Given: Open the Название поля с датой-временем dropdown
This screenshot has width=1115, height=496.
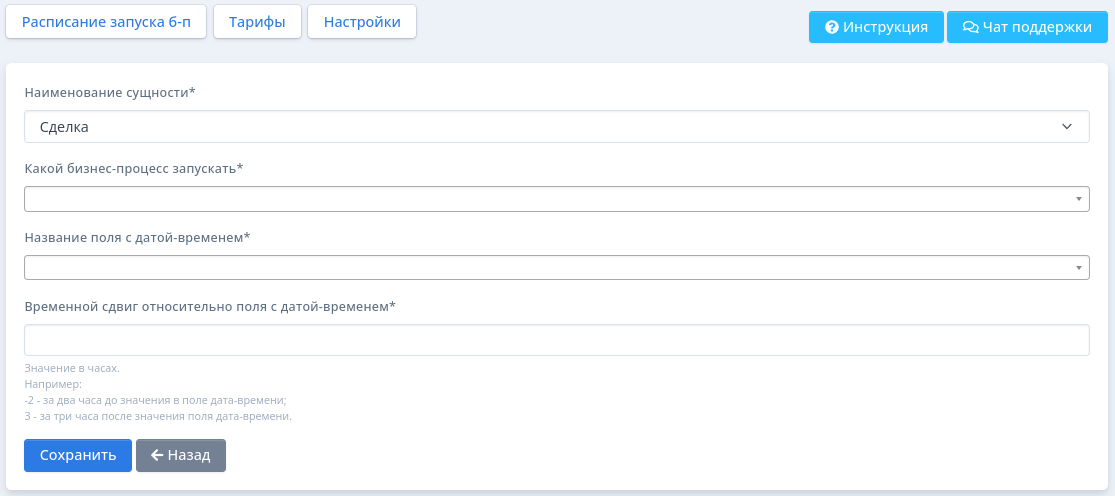Looking at the screenshot, I should (x=557, y=267).
